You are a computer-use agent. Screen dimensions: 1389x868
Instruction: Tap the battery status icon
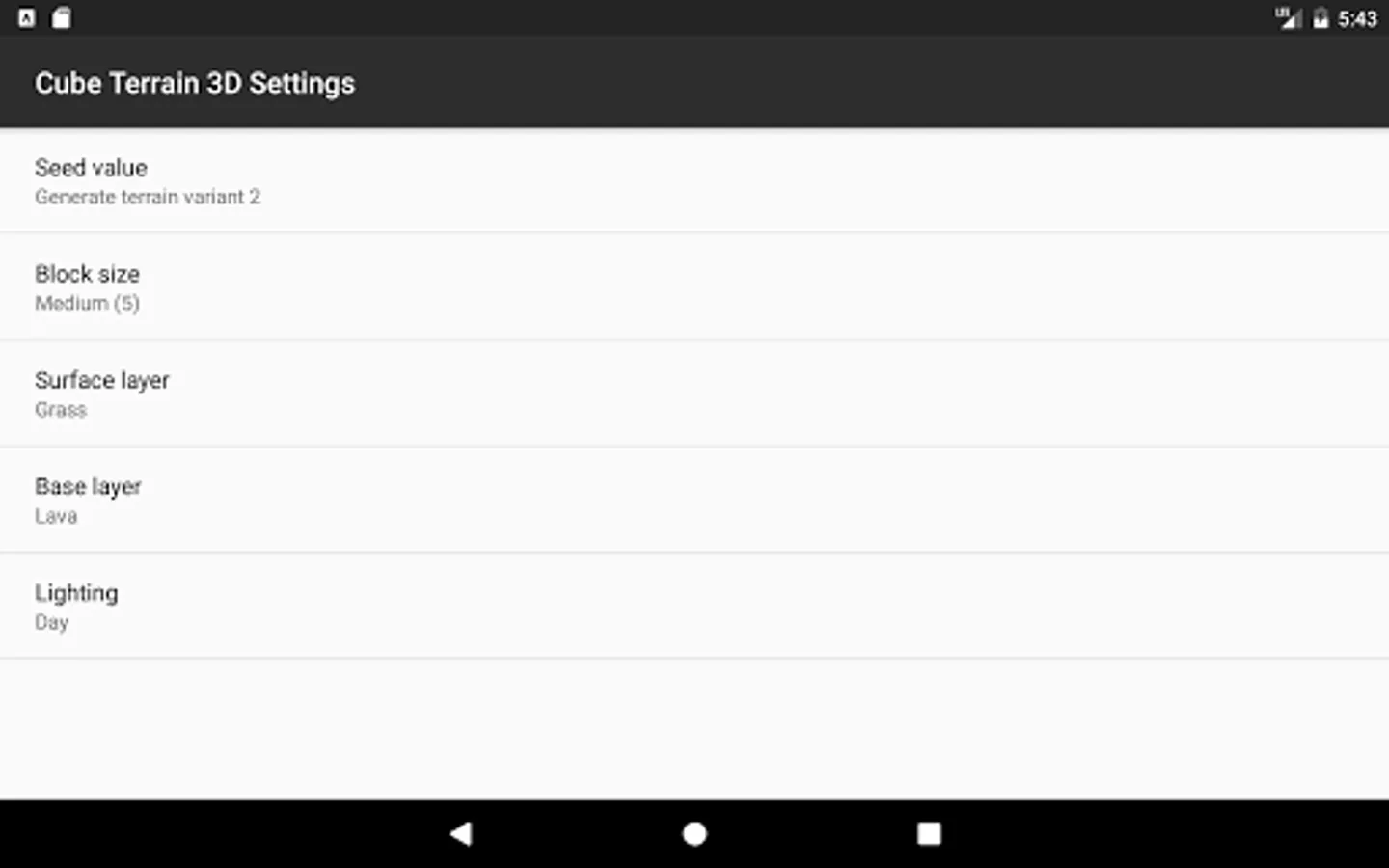pyautogui.click(x=1321, y=18)
